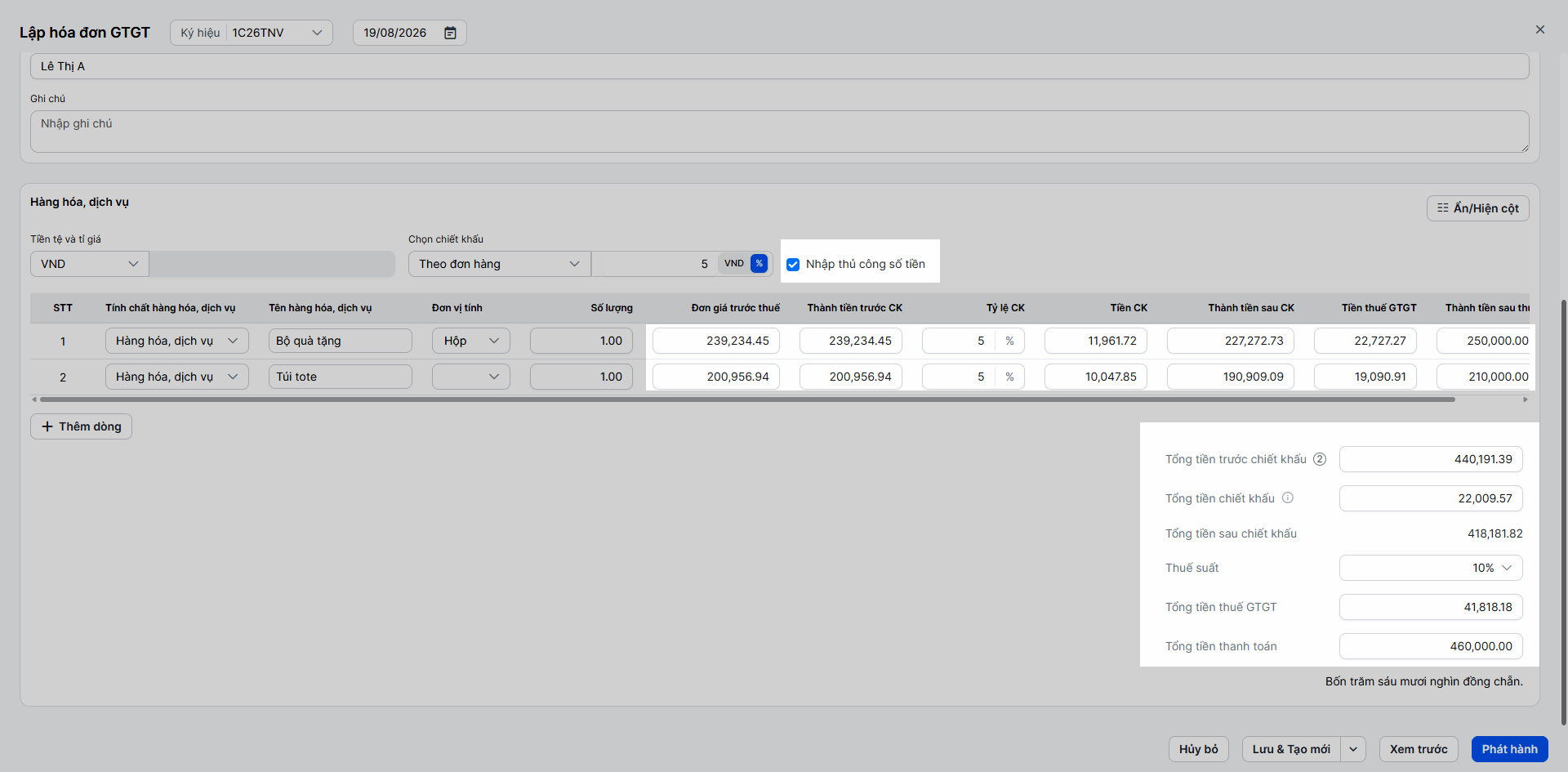Open the Thuế suất 10% dropdown
This screenshot has height=772, width=1568.
[1431, 568]
